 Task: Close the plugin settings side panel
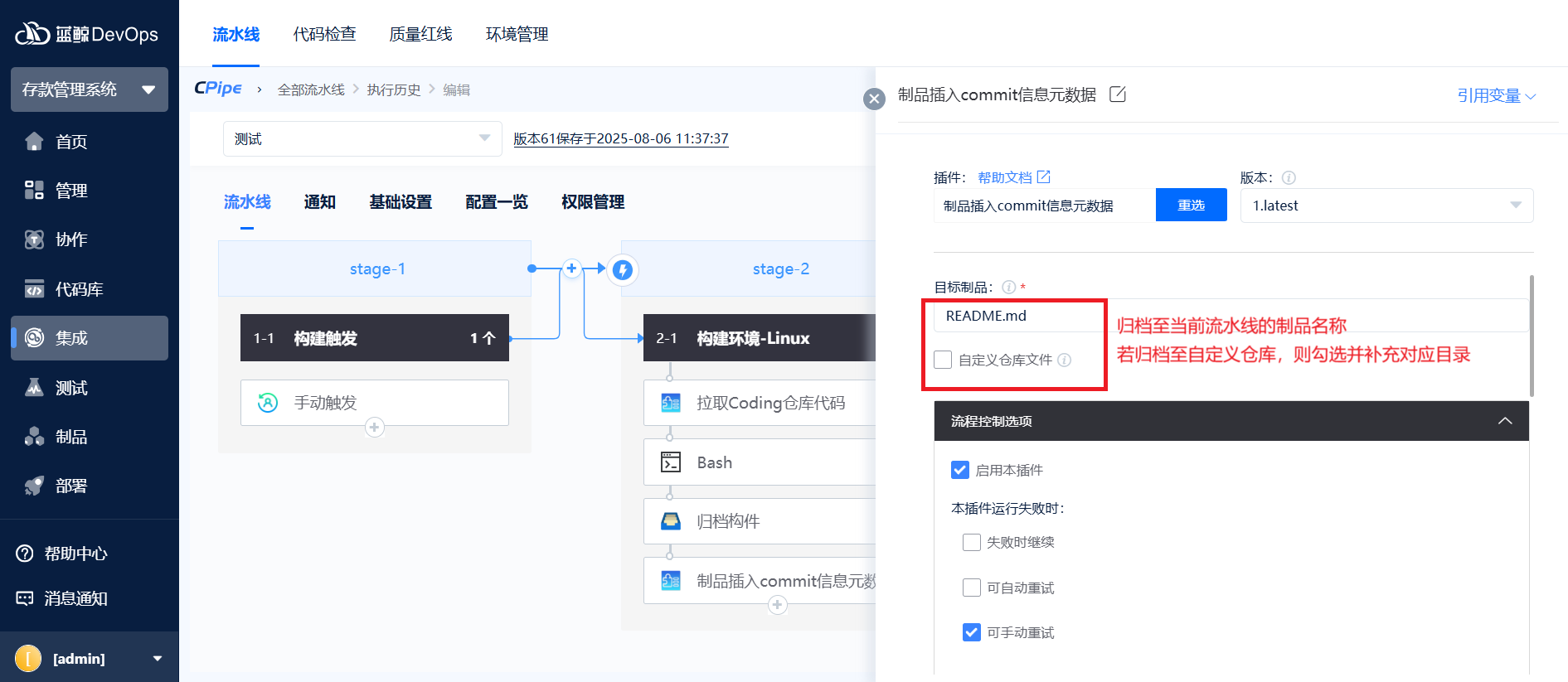click(874, 99)
